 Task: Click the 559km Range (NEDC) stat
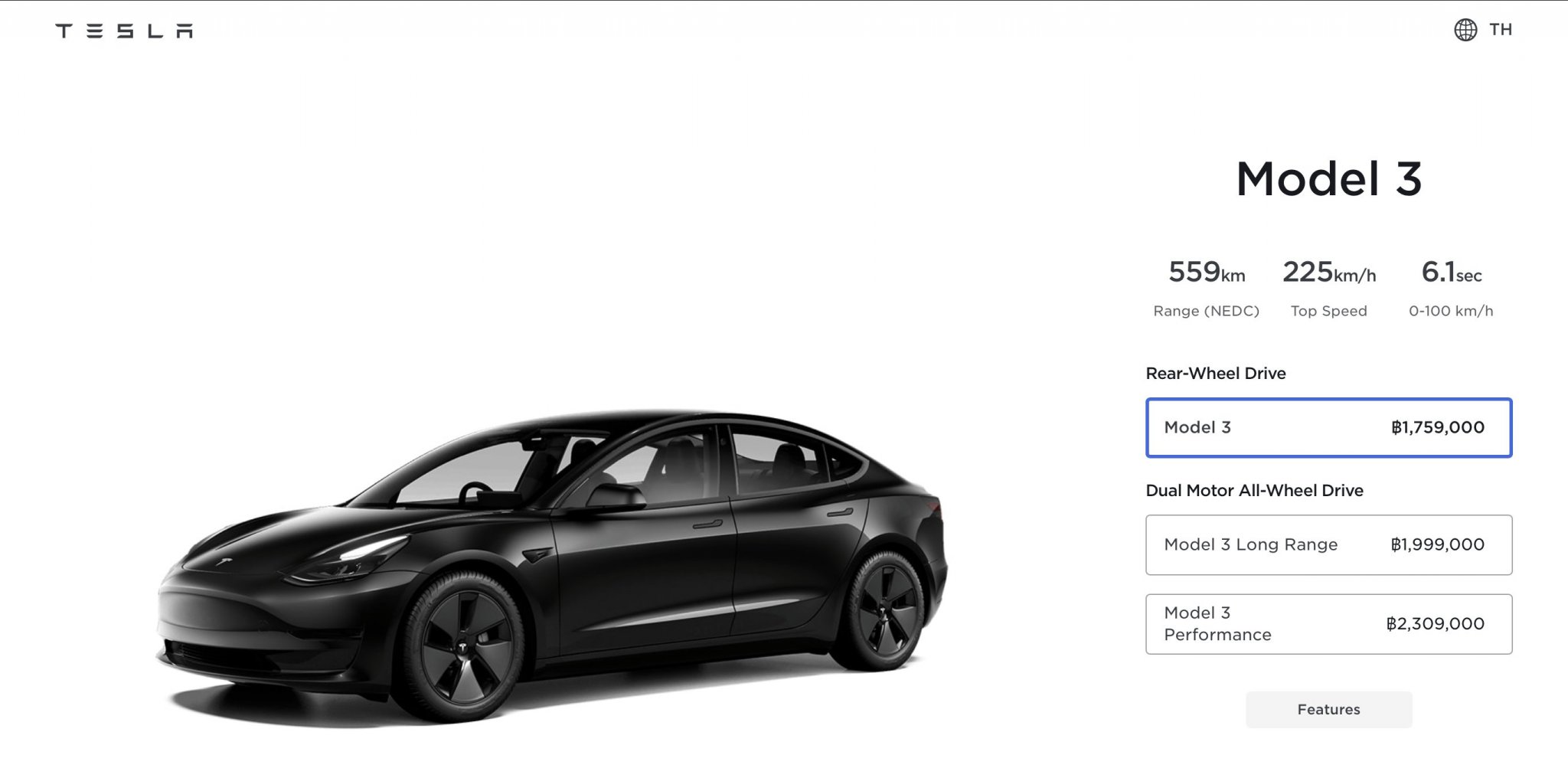1206,288
